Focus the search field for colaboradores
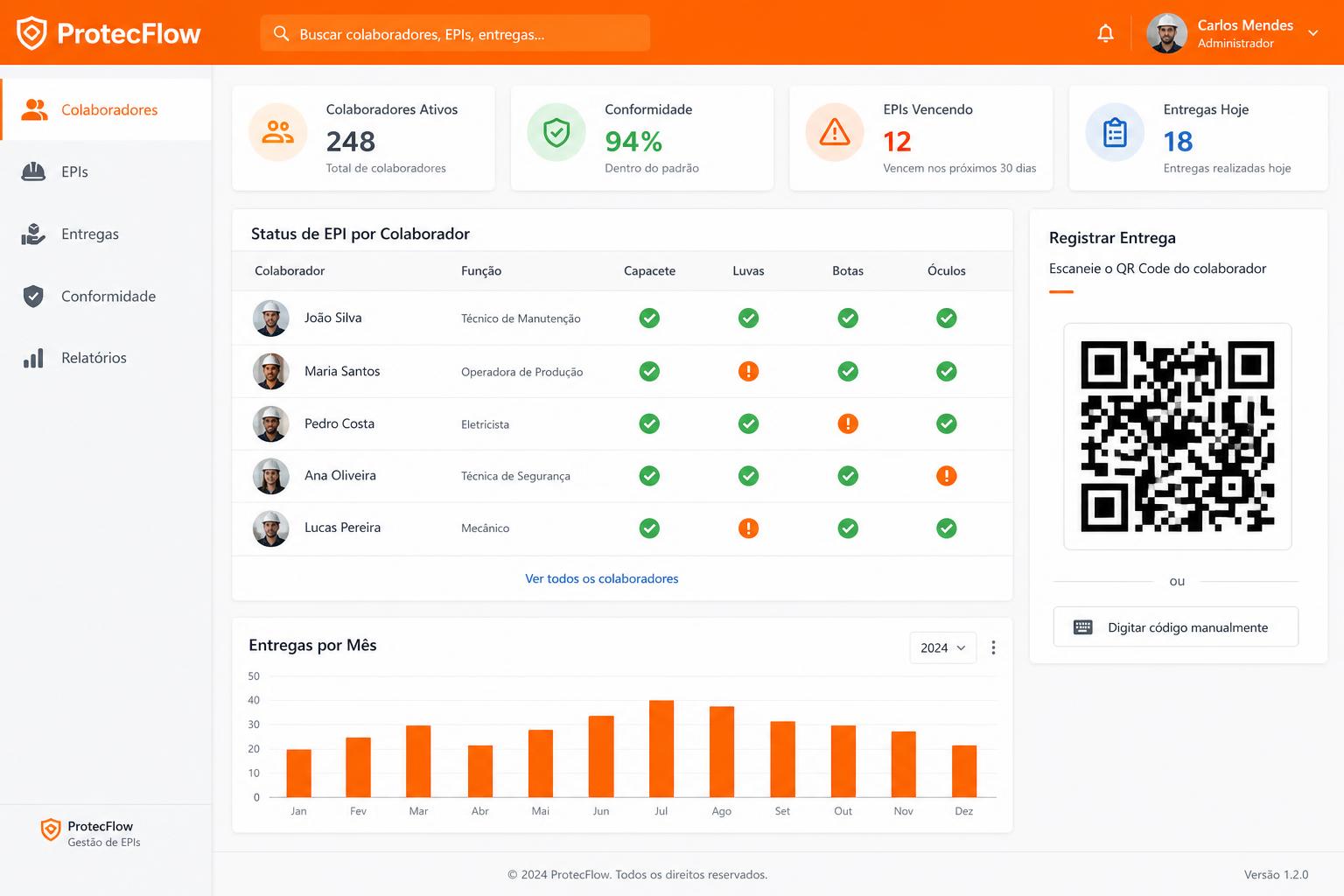 click(455, 33)
